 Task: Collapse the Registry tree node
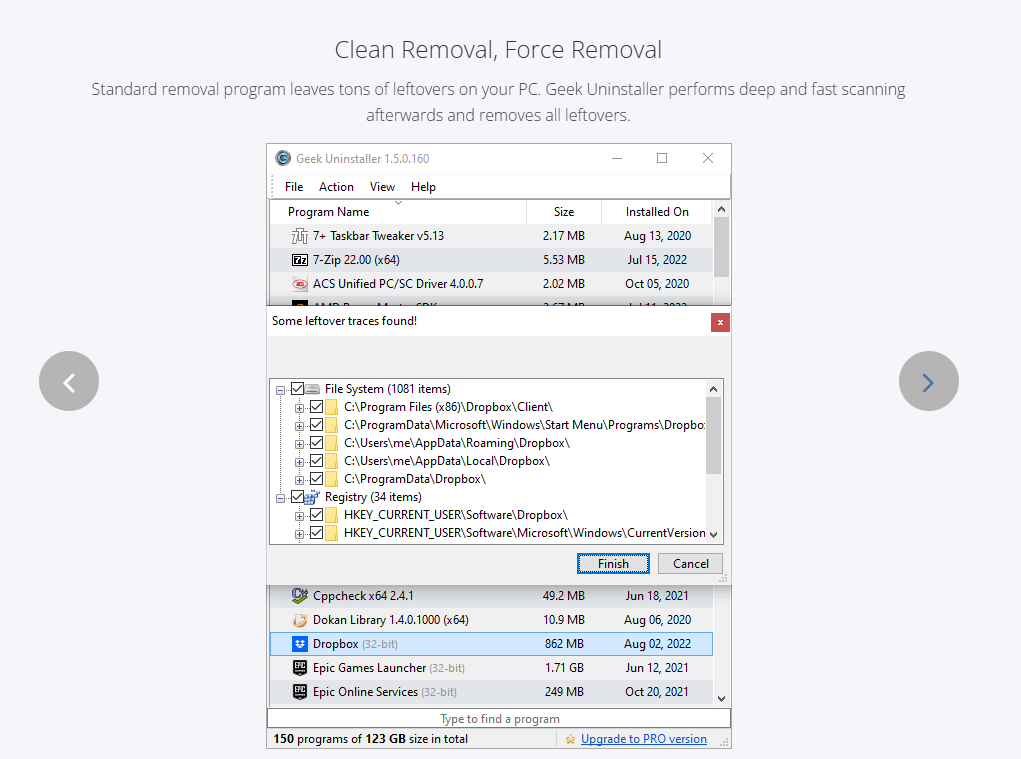[281, 499]
